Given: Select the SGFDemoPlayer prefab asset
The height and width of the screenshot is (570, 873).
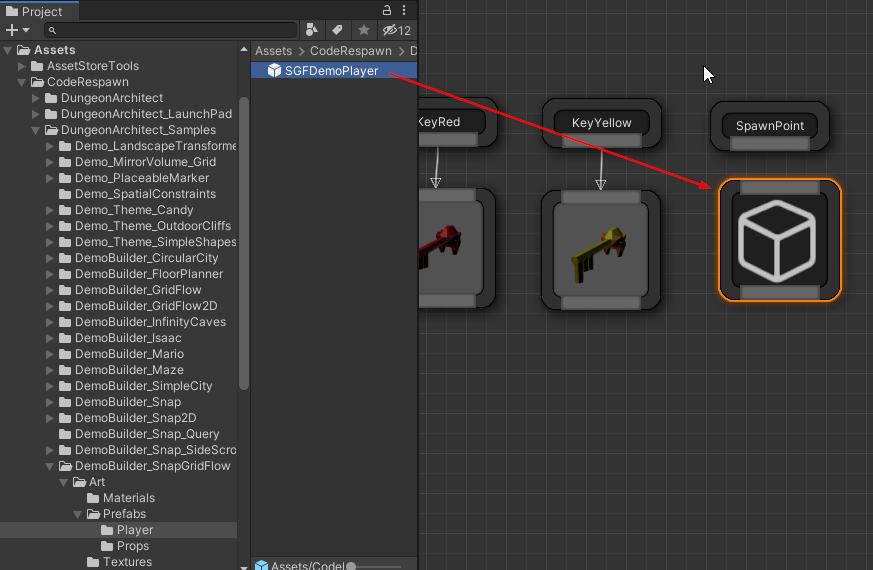Looking at the screenshot, I should (x=330, y=70).
